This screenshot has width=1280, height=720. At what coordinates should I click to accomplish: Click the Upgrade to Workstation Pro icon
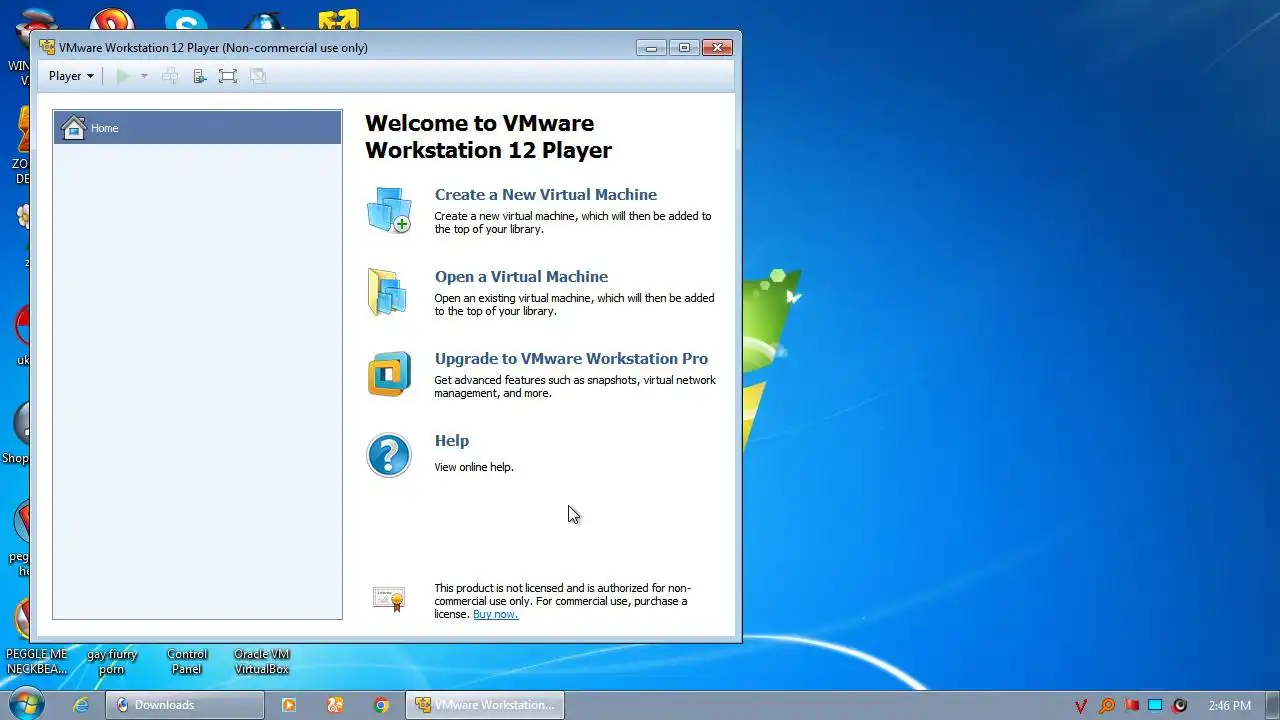point(389,374)
